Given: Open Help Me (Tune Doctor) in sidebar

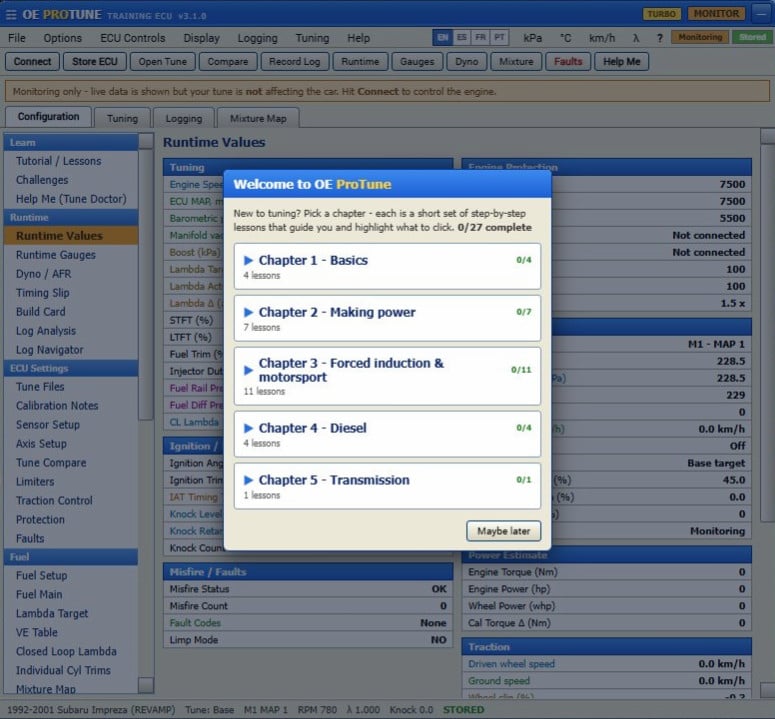Looking at the screenshot, I should click(x=71, y=199).
